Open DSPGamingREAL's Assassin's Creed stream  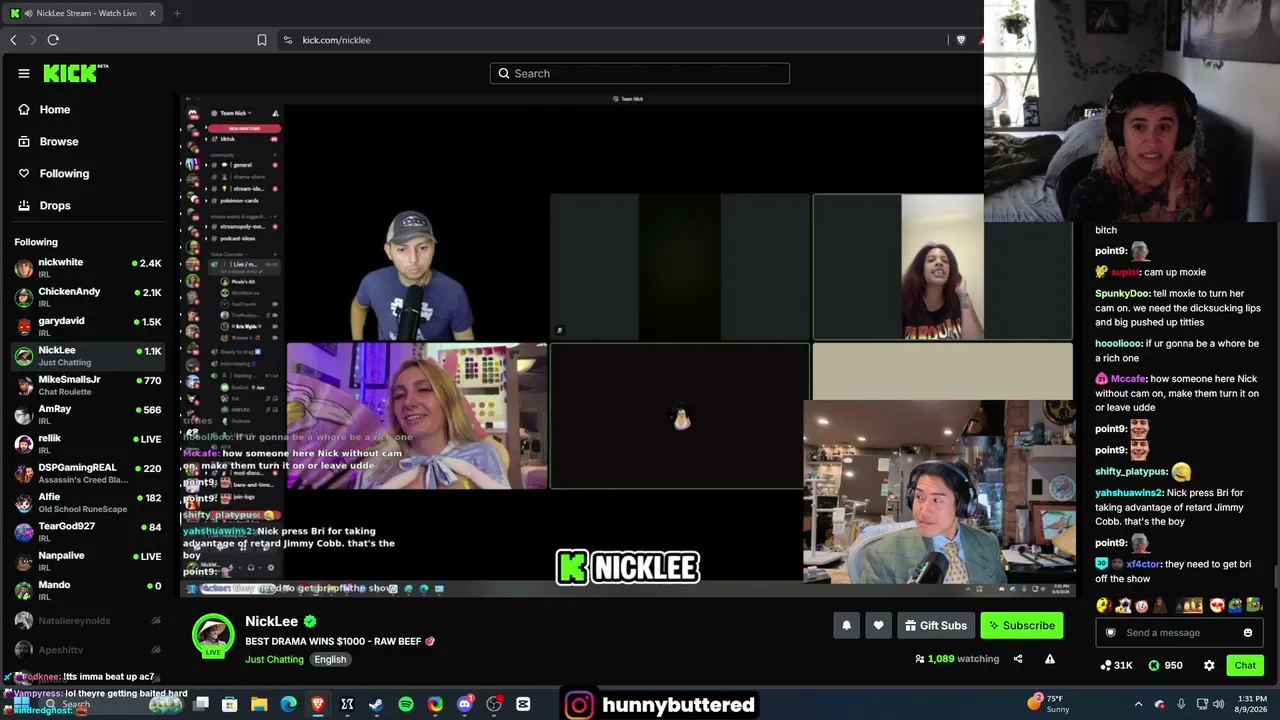pos(88,473)
